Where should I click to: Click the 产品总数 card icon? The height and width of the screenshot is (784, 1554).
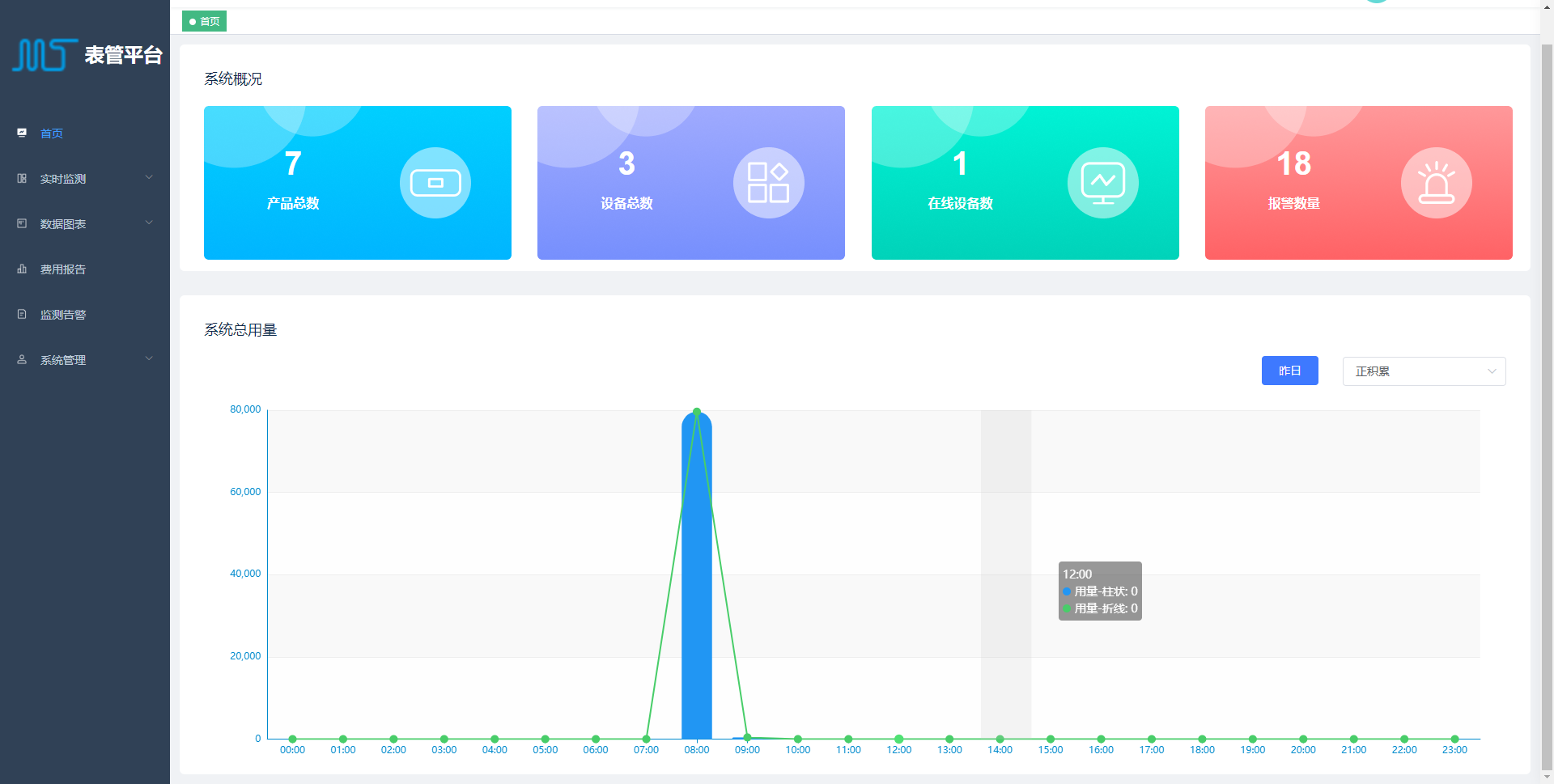click(x=435, y=183)
